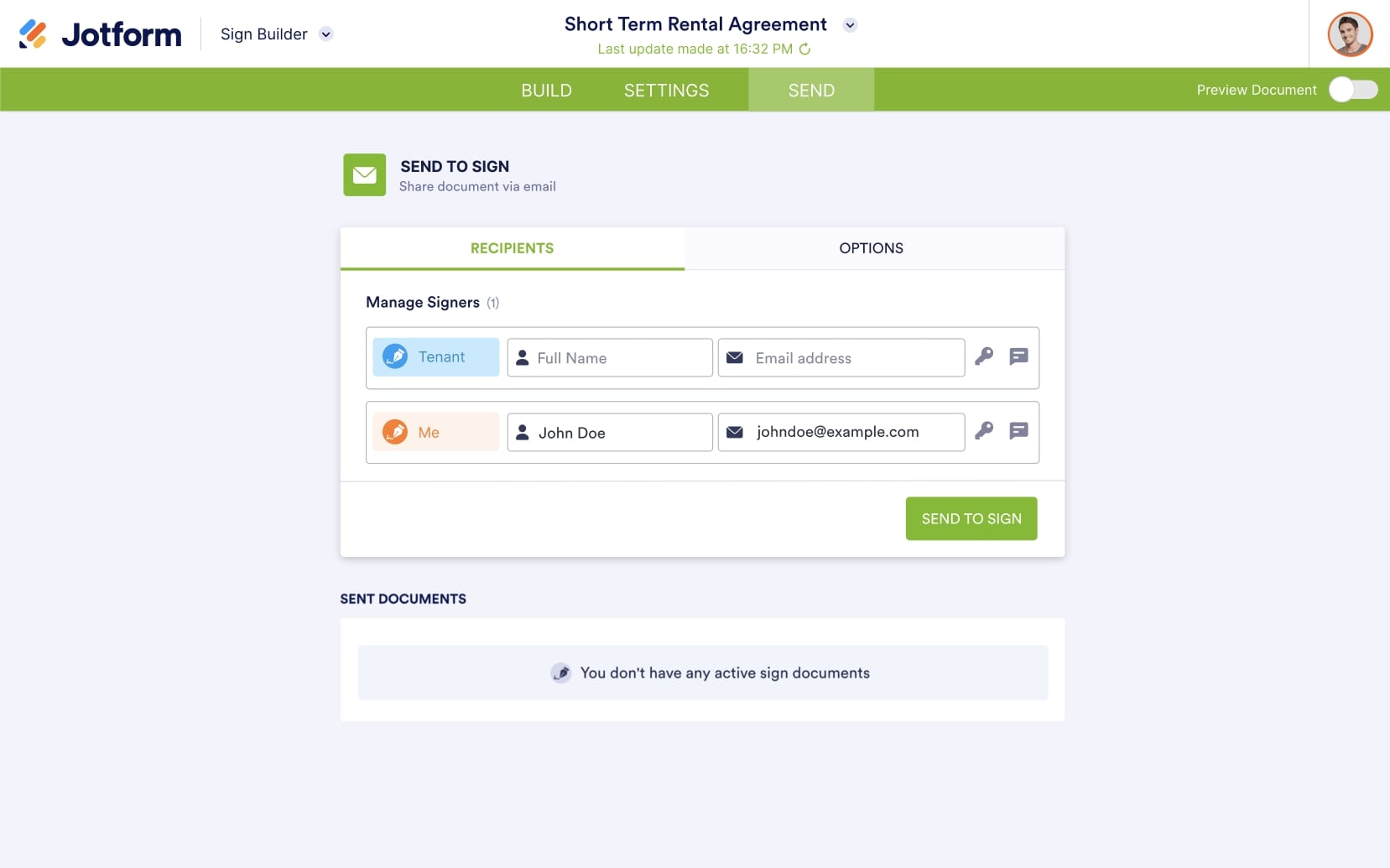Click the message bubble icon in John Doe's row
Screen dimensions: 1390x868
pos(1018,431)
